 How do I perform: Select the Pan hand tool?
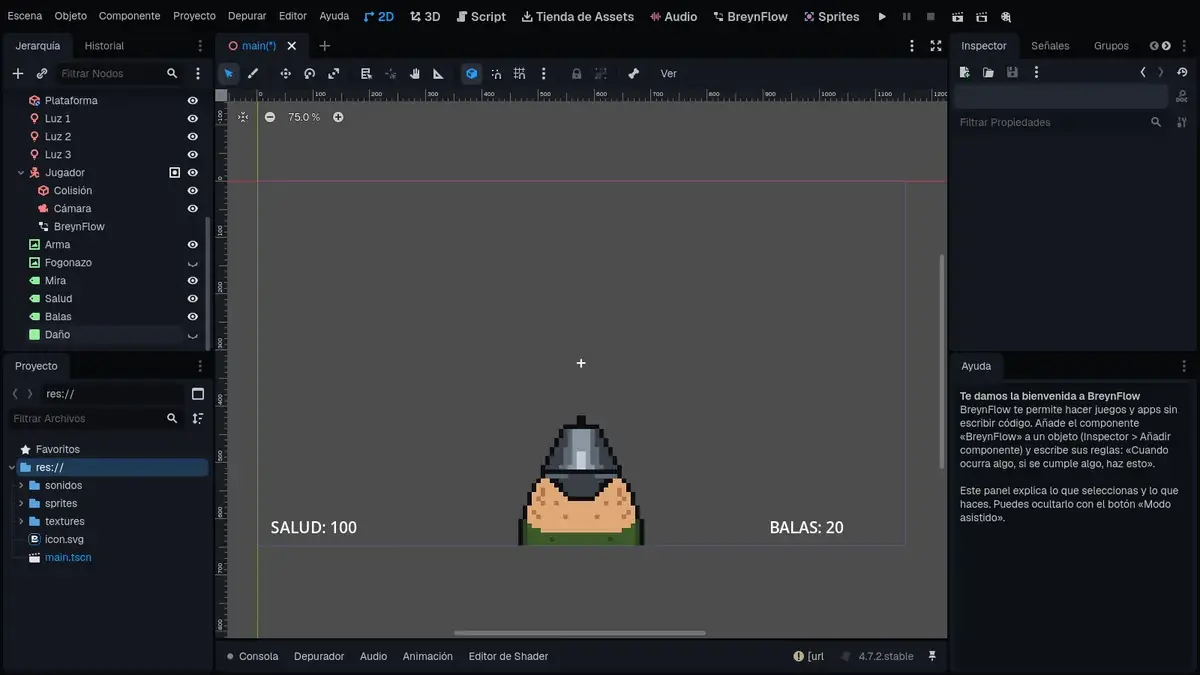(414, 73)
